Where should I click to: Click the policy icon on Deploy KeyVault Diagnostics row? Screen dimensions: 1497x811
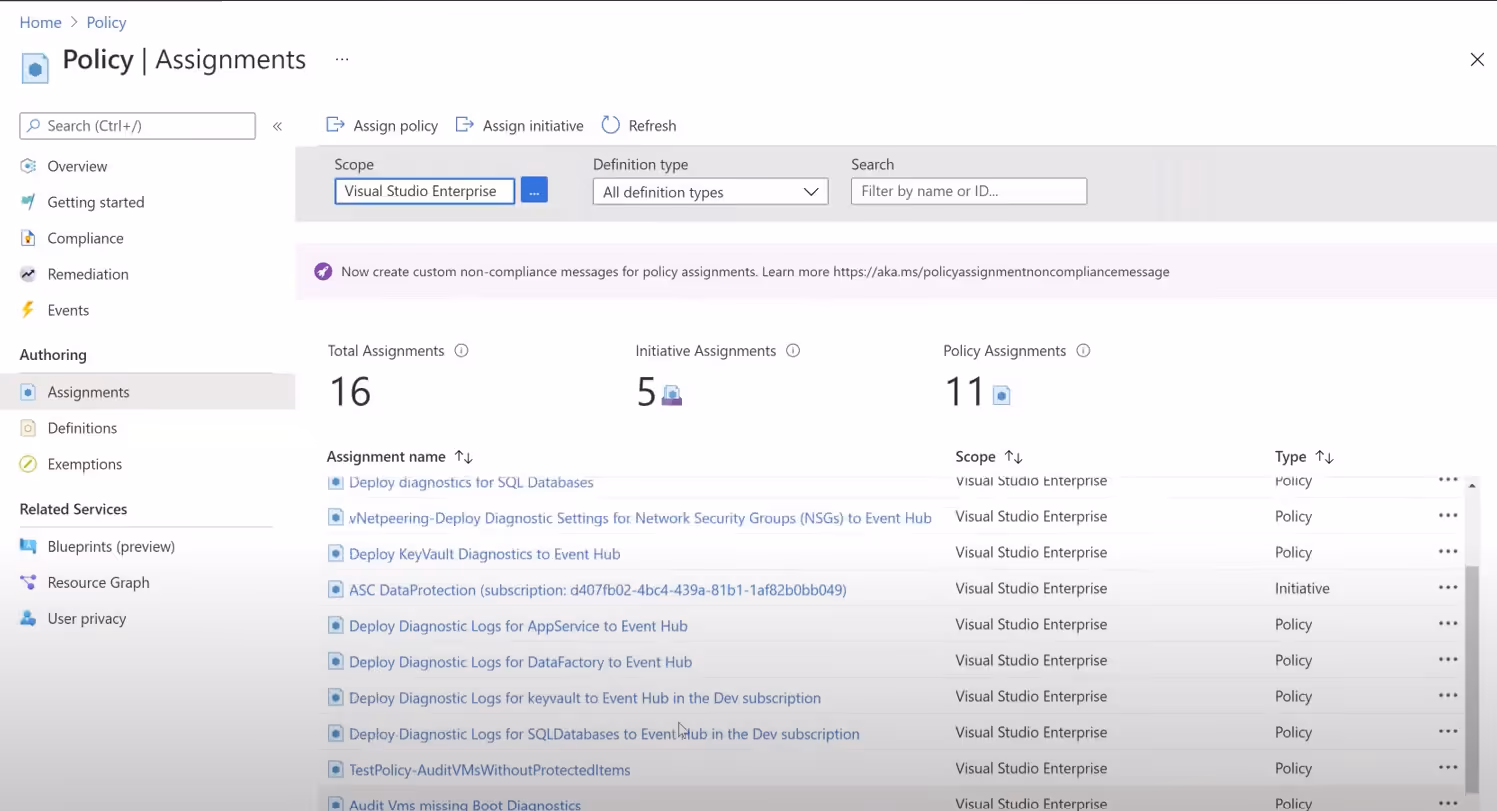[x=336, y=554]
